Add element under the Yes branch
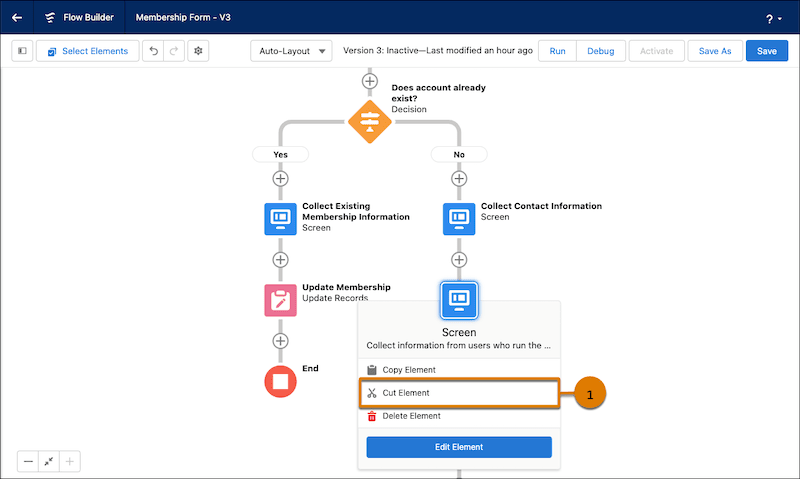This screenshot has height=479, width=800. 280,179
